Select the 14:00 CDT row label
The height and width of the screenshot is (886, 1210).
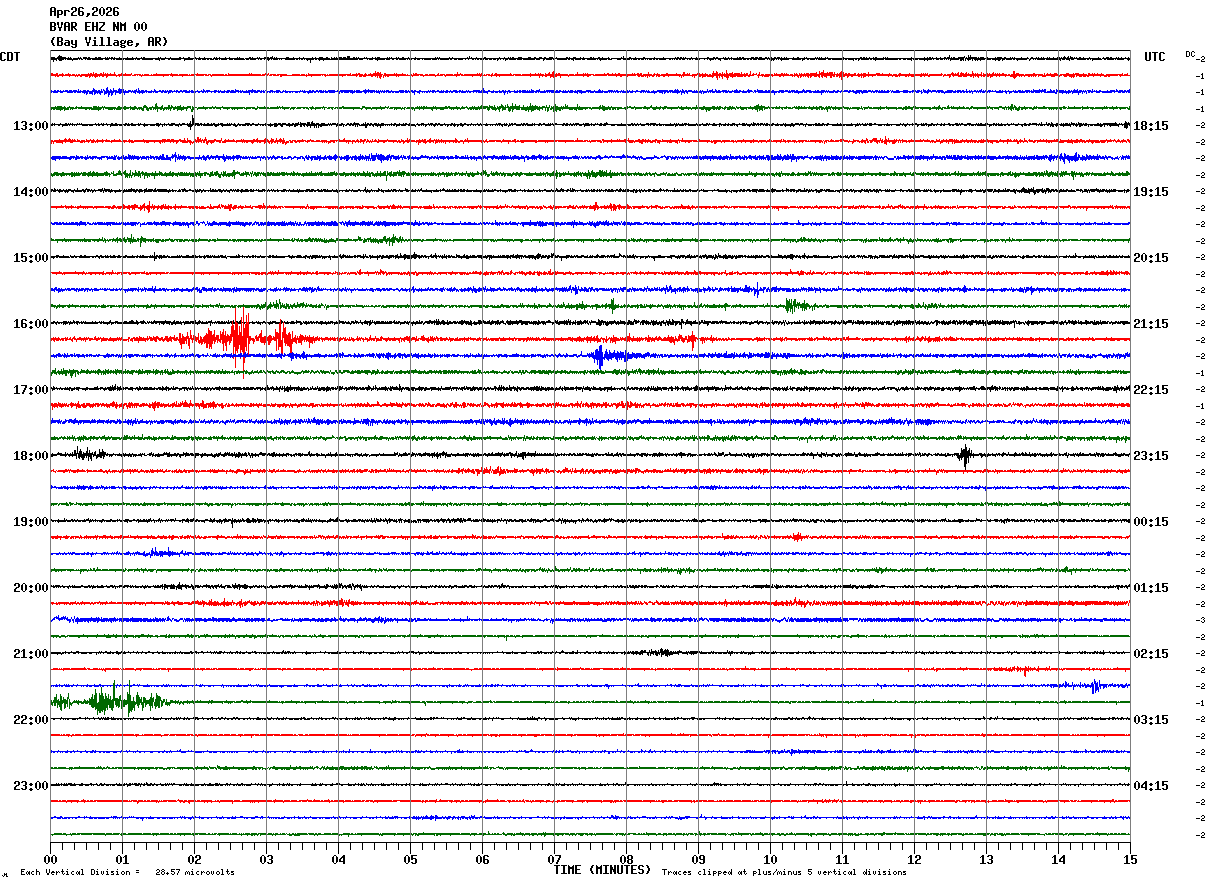point(31,192)
